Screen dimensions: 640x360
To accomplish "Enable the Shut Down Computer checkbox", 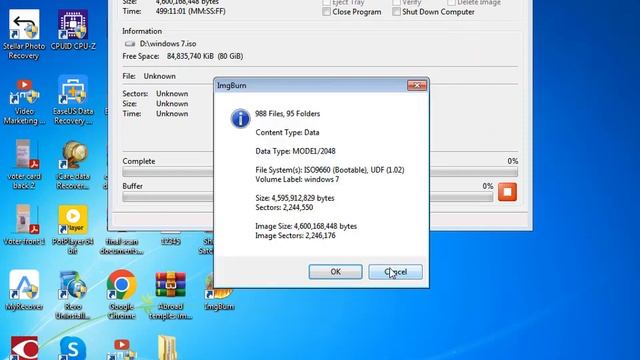I will (x=396, y=12).
